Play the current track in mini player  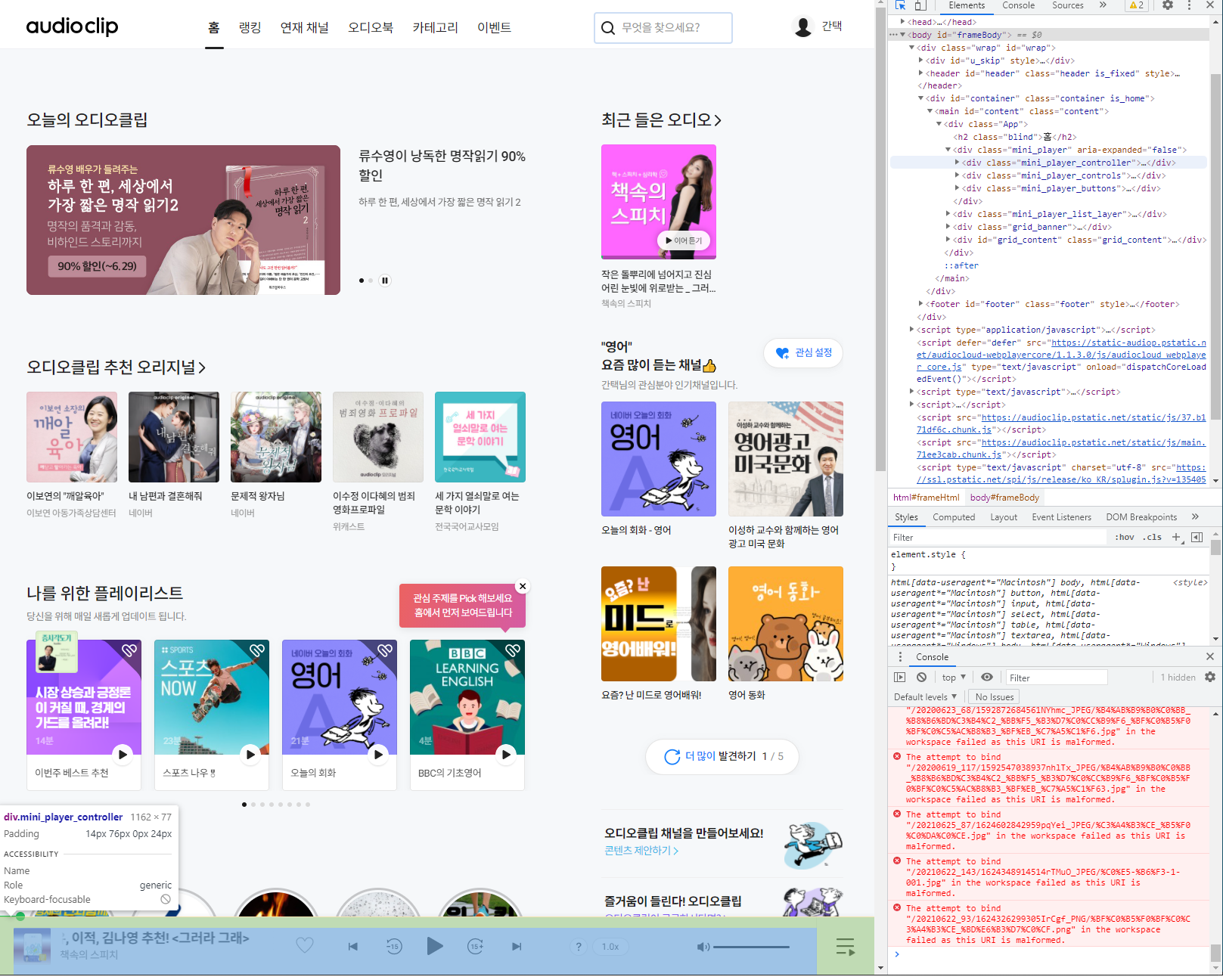click(435, 945)
